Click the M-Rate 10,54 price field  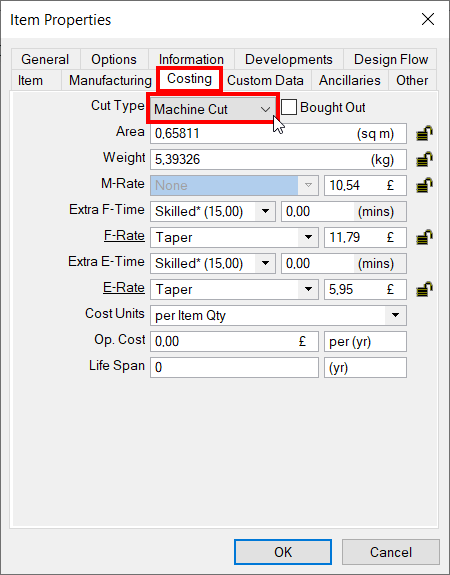click(365, 185)
